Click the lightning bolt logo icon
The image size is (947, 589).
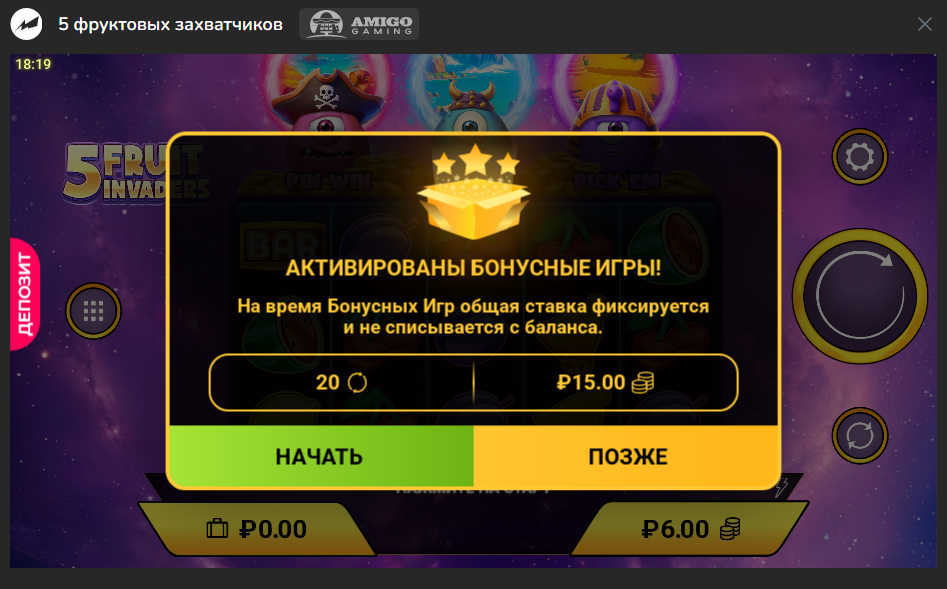pyautogui.click(x=26, y=24)
